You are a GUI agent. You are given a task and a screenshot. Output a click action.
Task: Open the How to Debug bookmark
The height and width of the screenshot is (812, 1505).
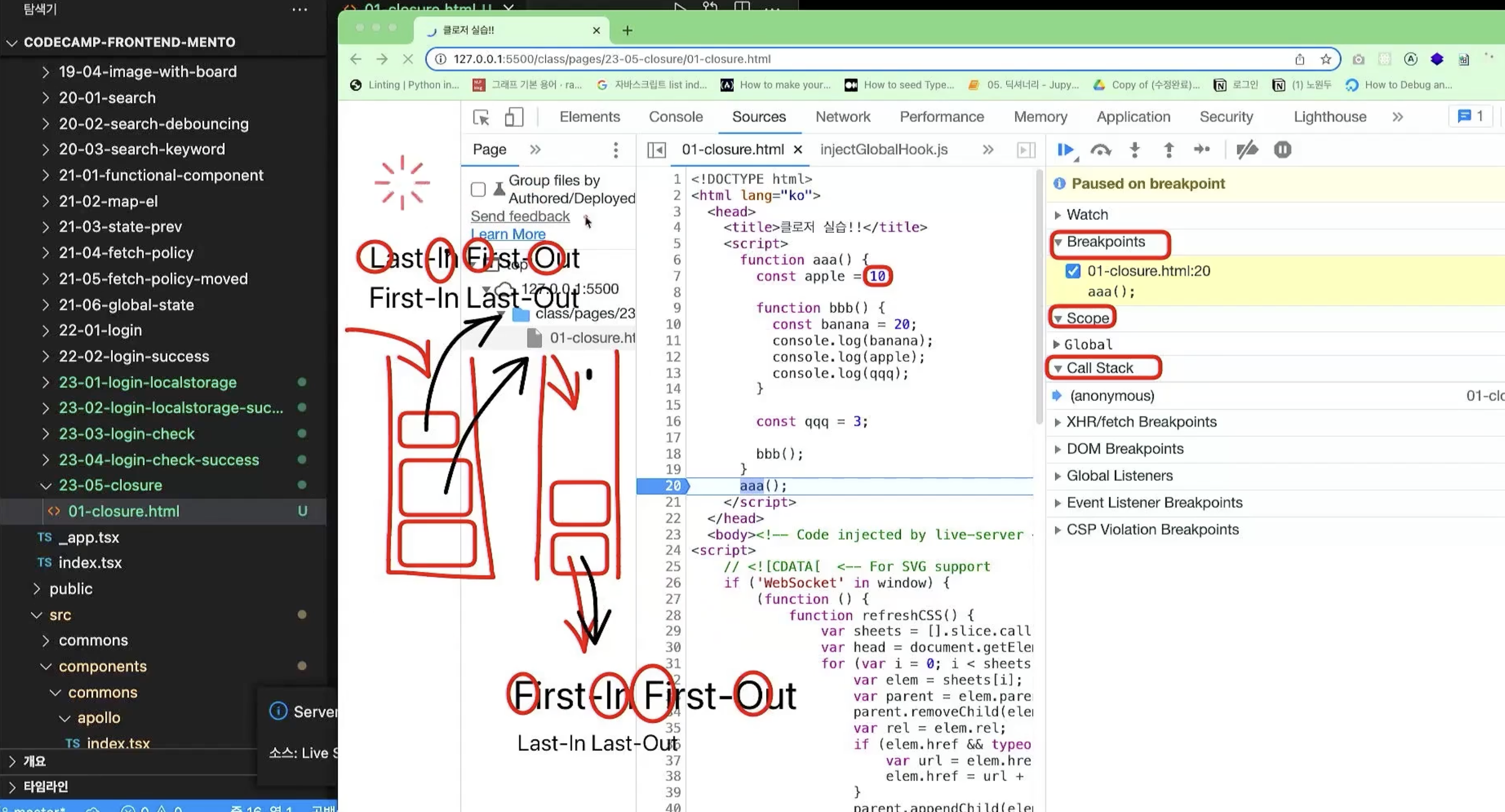click(1398, 85)
